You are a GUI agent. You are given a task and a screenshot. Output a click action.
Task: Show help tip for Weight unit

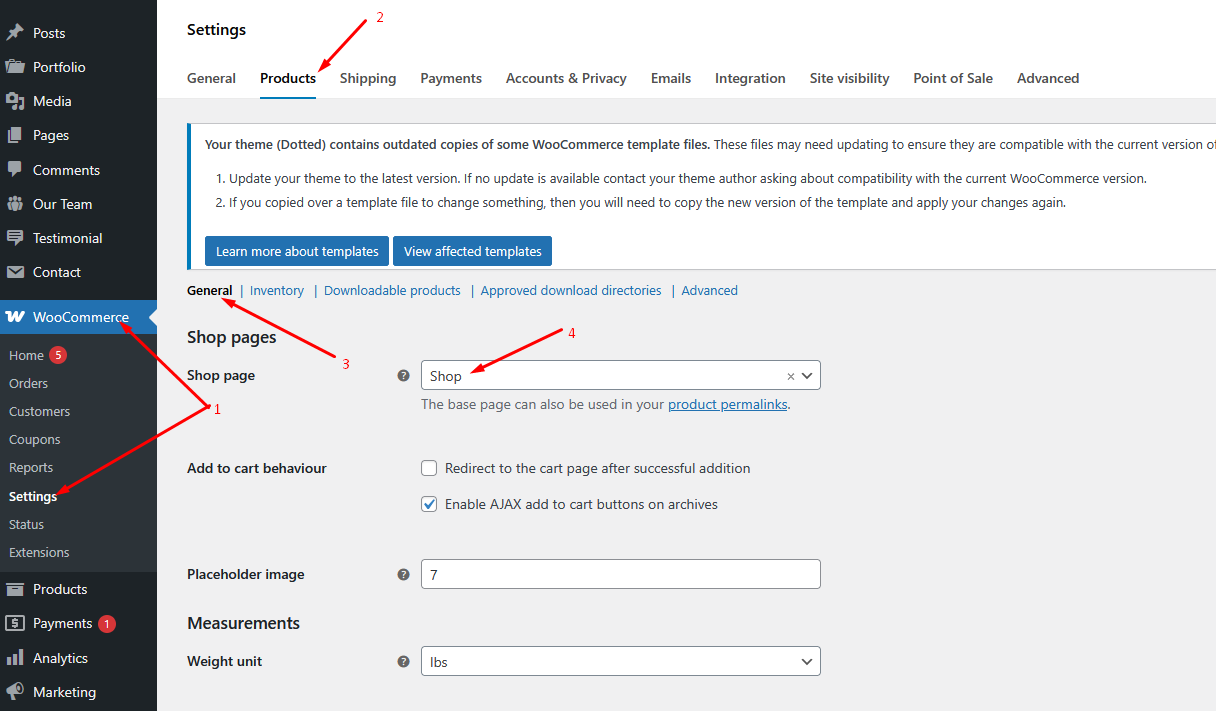[x=404, y=662]
